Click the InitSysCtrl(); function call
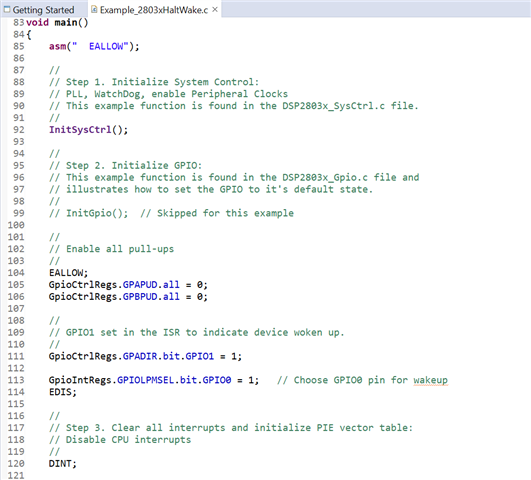This screenshot has width=531, height=480. click(x=88, y=130)
